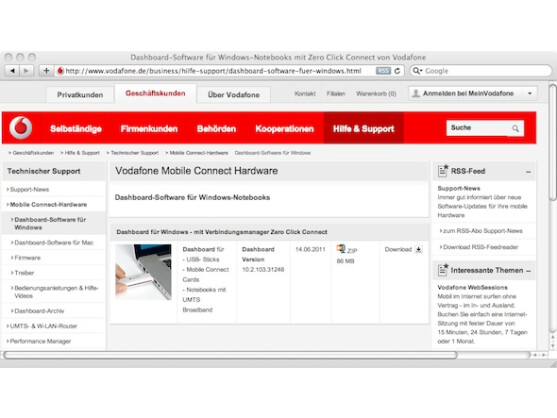Open Dashboard-Archiv in the sidebar

point(39,311)
